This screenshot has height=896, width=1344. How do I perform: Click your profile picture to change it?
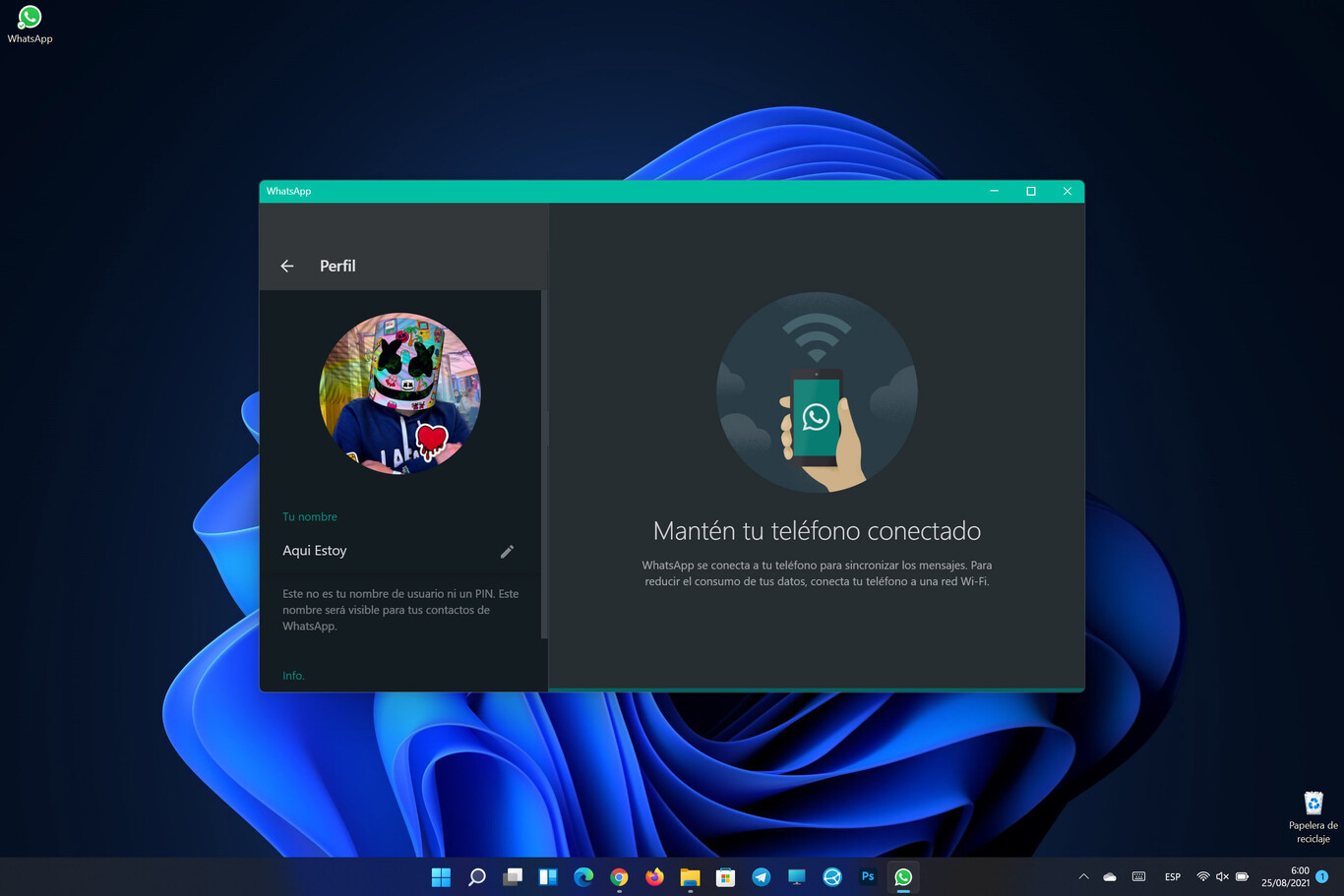coord(399,393)
